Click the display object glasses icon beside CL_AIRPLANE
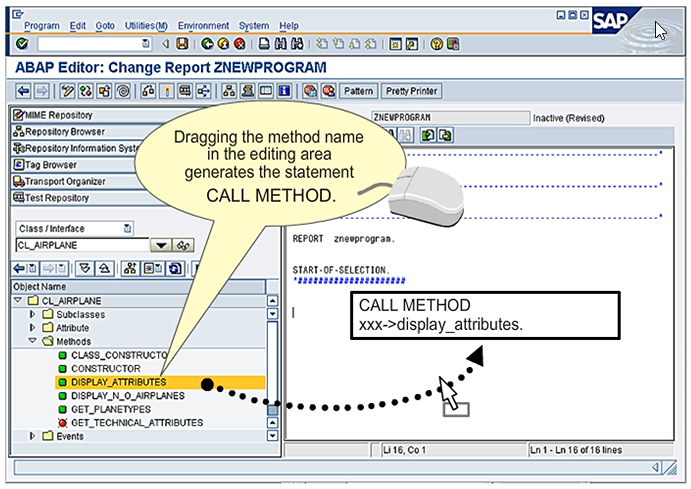The image size is (691, 489). [183, 245]
